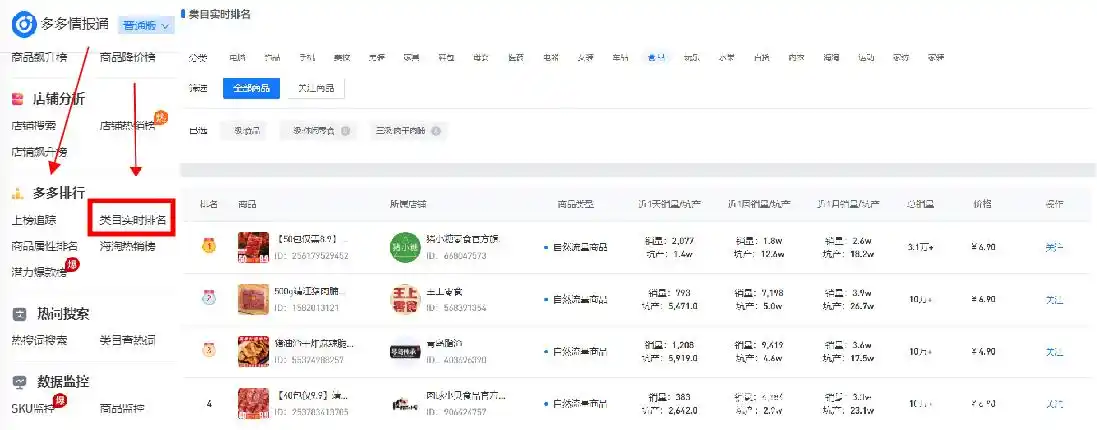Click the gold rank 1 medal icon
This screenshot has width=1097, height=430.
click(208, 246)
